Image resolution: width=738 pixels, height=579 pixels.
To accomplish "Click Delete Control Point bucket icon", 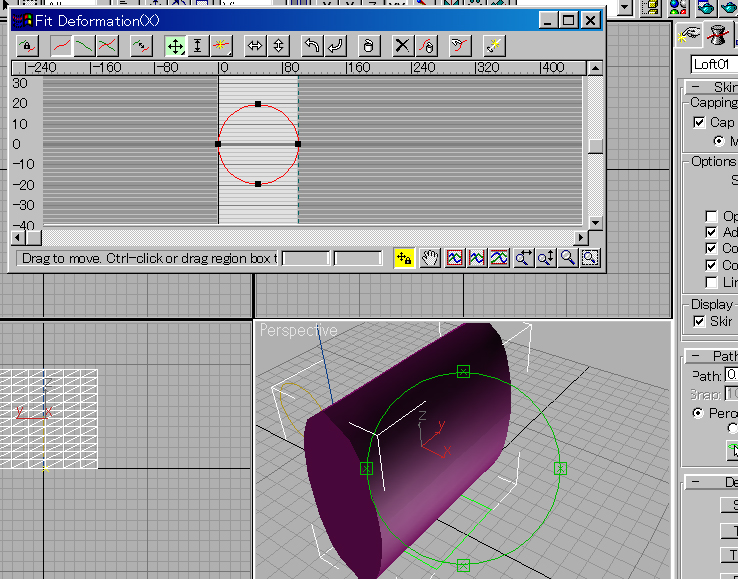I will pyautogui.click(x=369, y=46).
